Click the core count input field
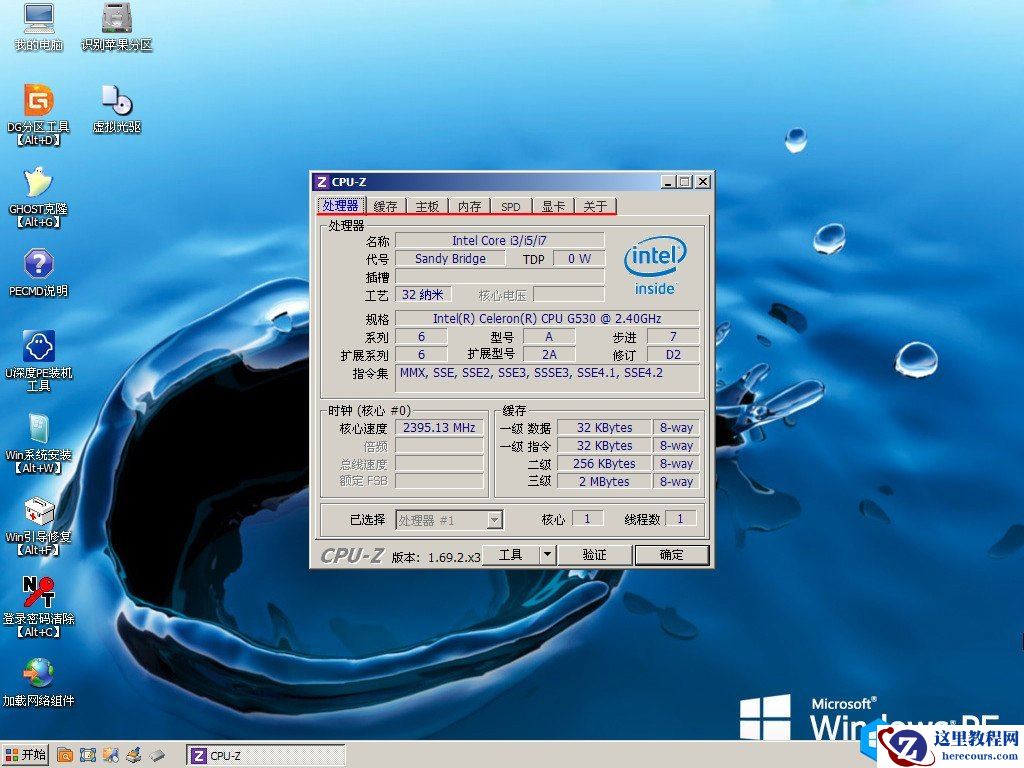Viewport: 1024px width, 768px height. click(x=588, y=517)
